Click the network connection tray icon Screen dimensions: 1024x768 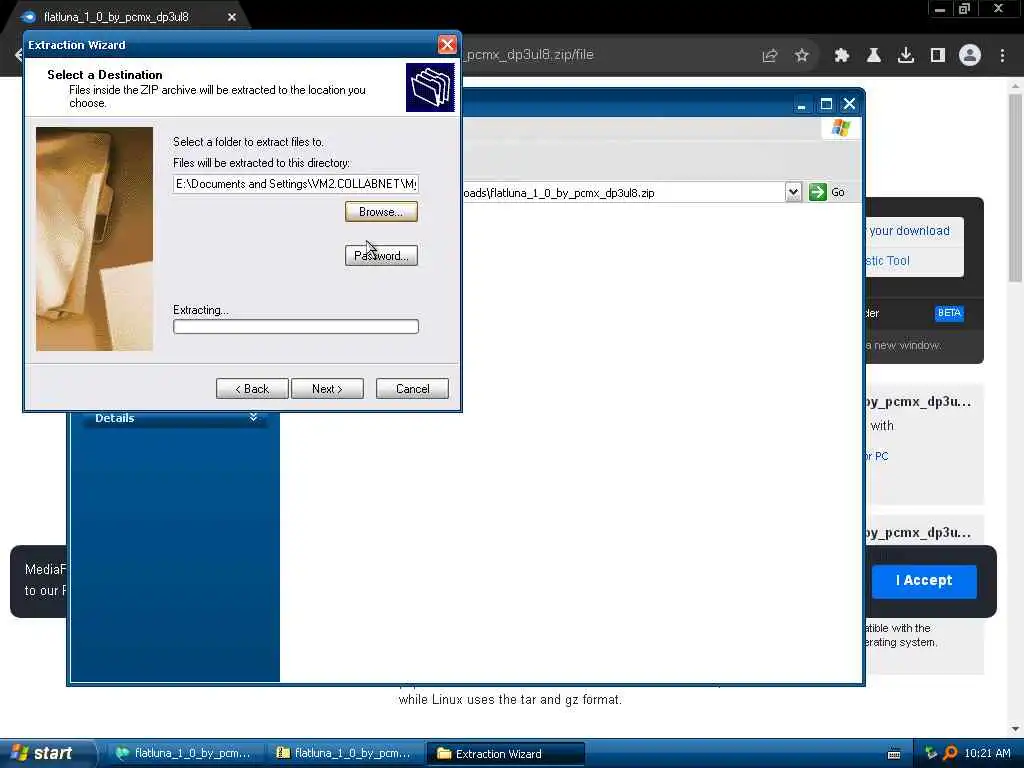click(931, 753)
